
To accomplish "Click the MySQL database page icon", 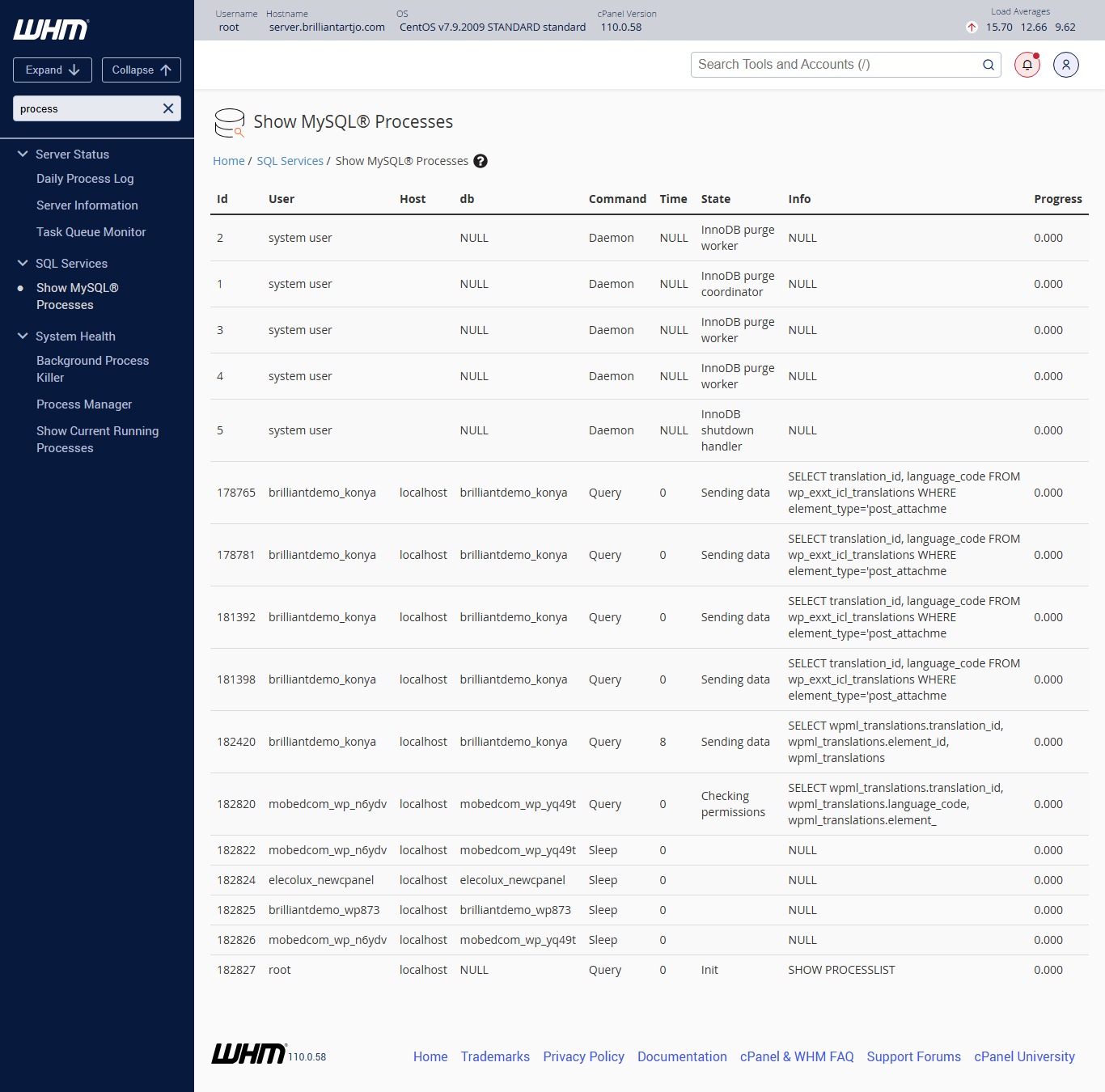I will 230,123.
